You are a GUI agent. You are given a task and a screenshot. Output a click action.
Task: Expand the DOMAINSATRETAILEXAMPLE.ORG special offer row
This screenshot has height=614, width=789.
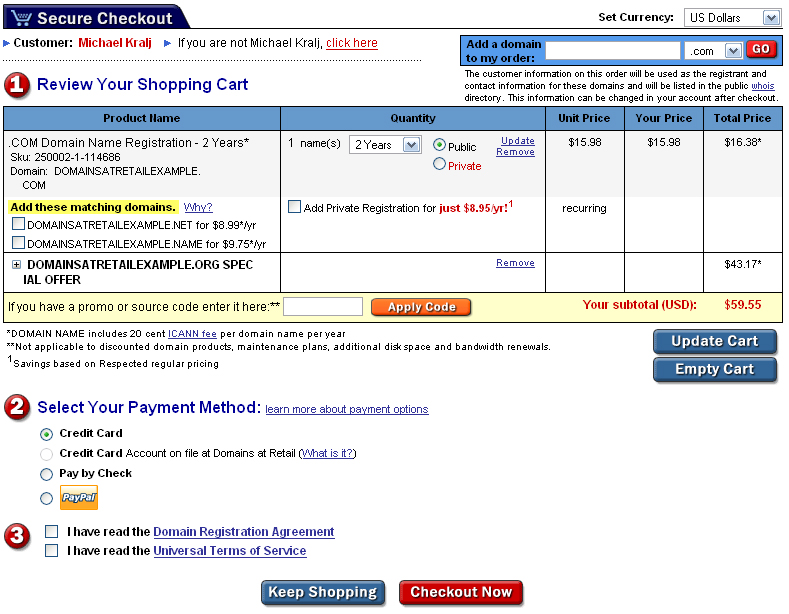[17, 265]
